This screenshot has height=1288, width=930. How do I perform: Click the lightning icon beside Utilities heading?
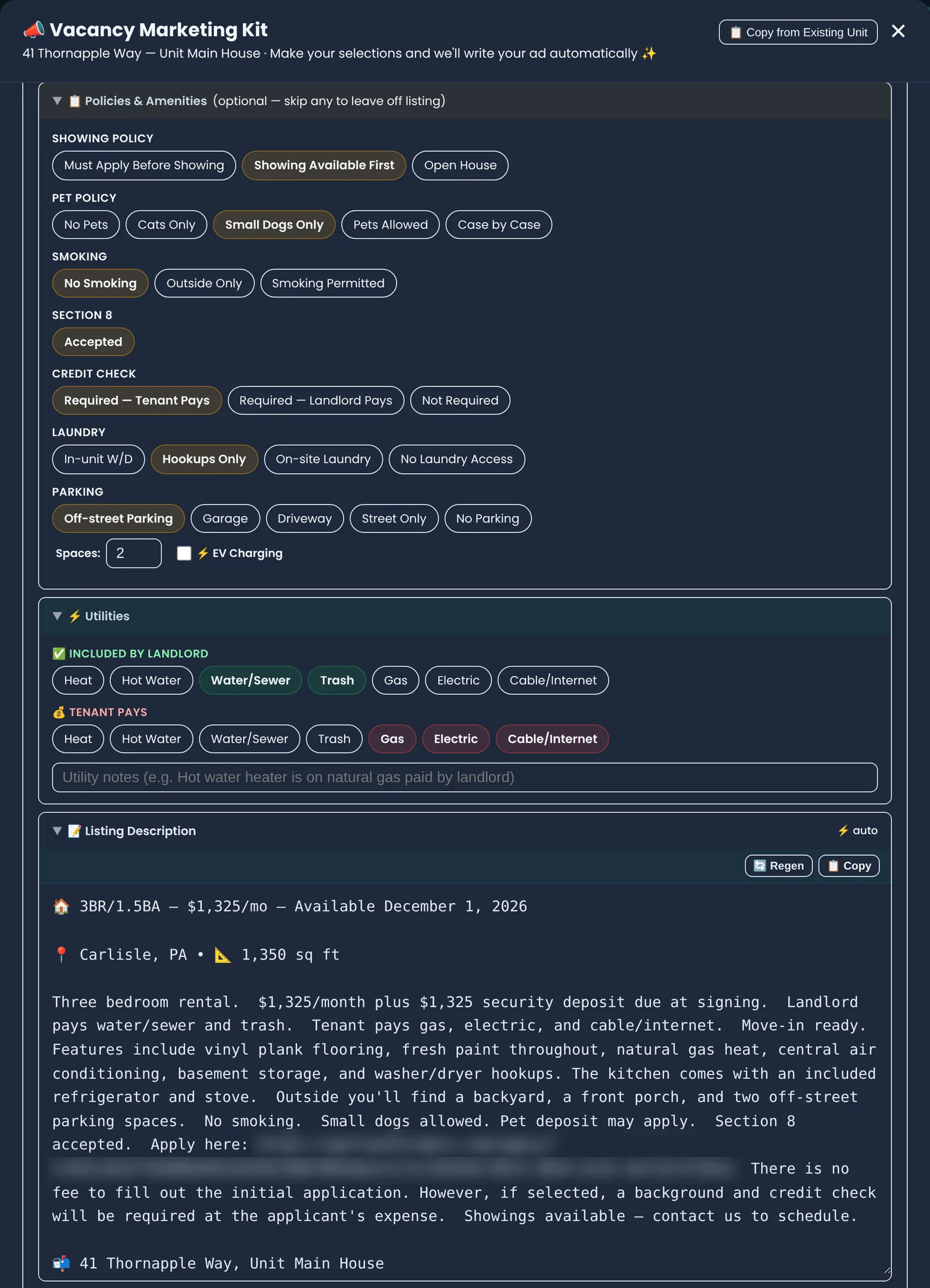point(74,616)
